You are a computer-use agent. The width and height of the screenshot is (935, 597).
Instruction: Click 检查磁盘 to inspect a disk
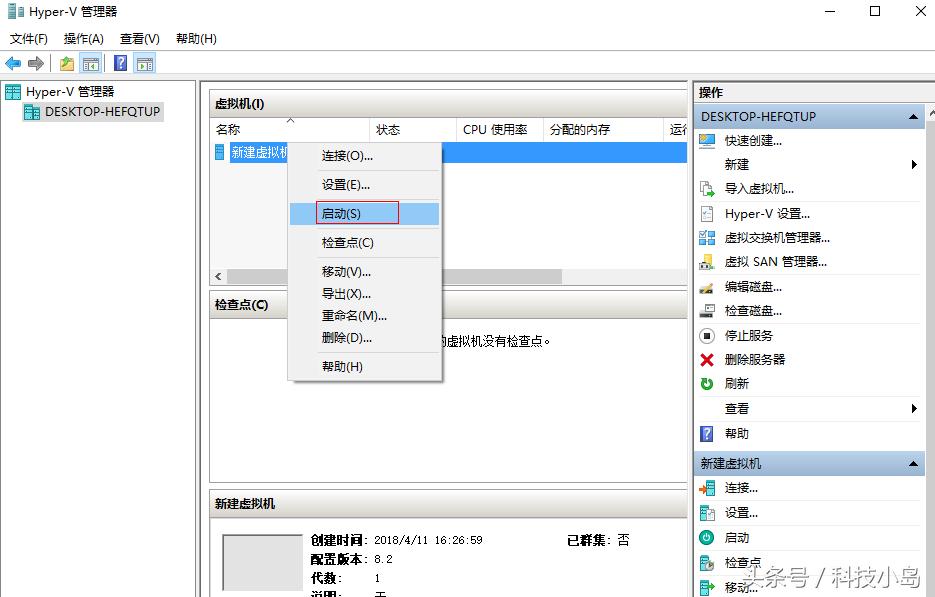pos(750,311)
